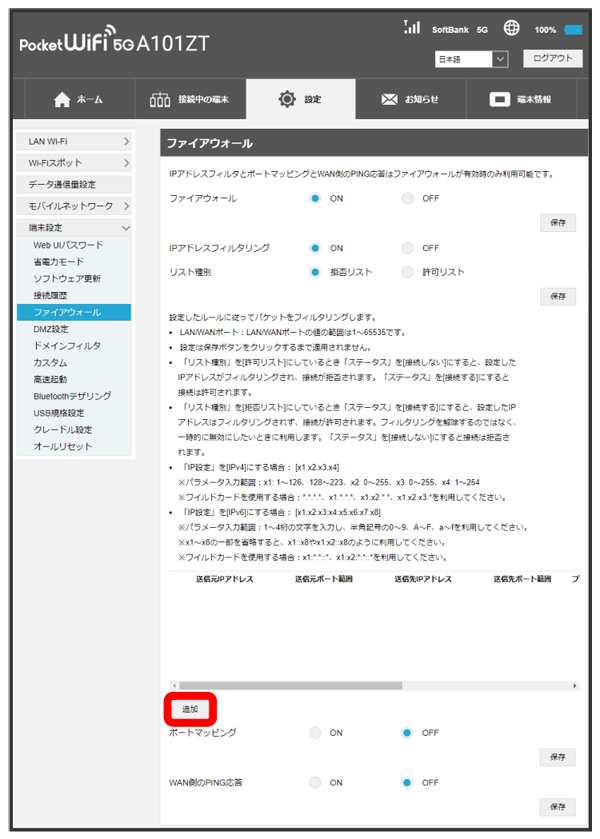Turn WAN側のPING応答 ON
Viewport: 600px width, 839px height.
coord(316,782)
